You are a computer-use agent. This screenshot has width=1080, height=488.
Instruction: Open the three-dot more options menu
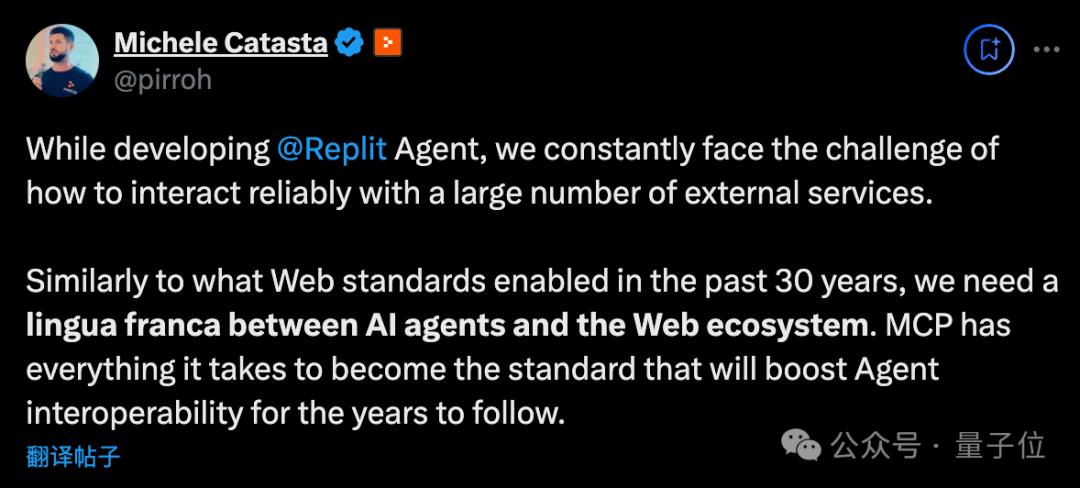[x=1046, y=48]
